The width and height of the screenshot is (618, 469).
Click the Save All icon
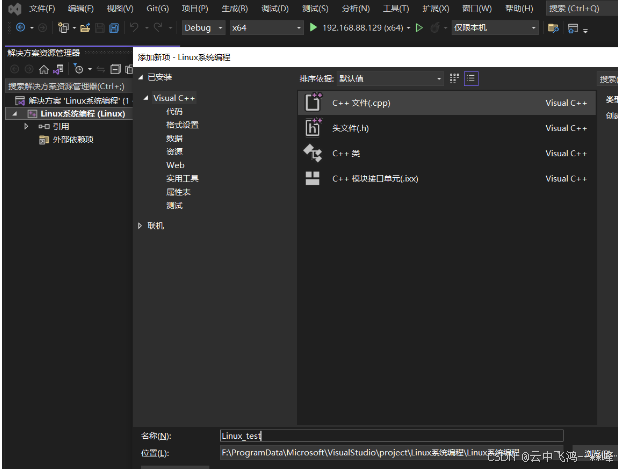click(x=114, y=28)
